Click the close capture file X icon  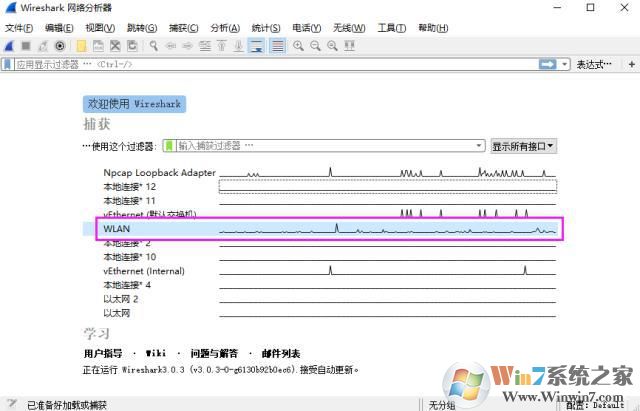[x=115, y=46]
